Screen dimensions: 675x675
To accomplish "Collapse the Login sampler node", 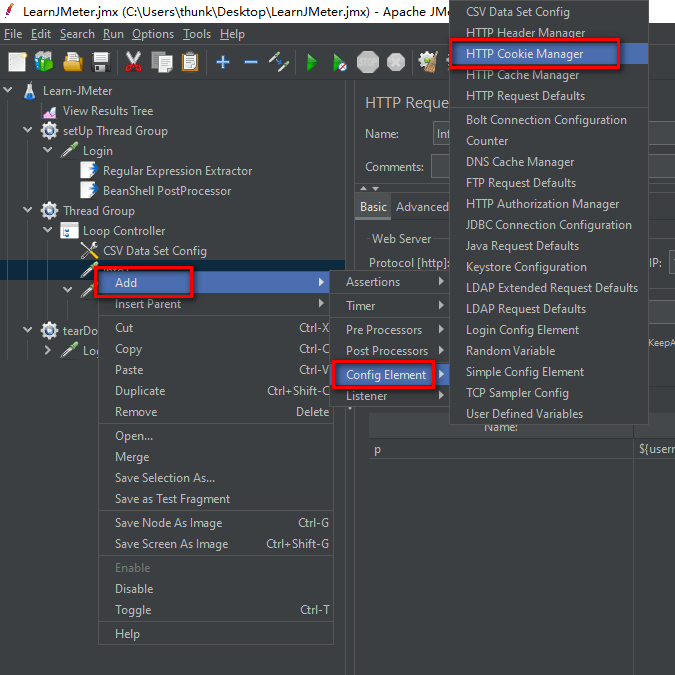I will 47,150.
